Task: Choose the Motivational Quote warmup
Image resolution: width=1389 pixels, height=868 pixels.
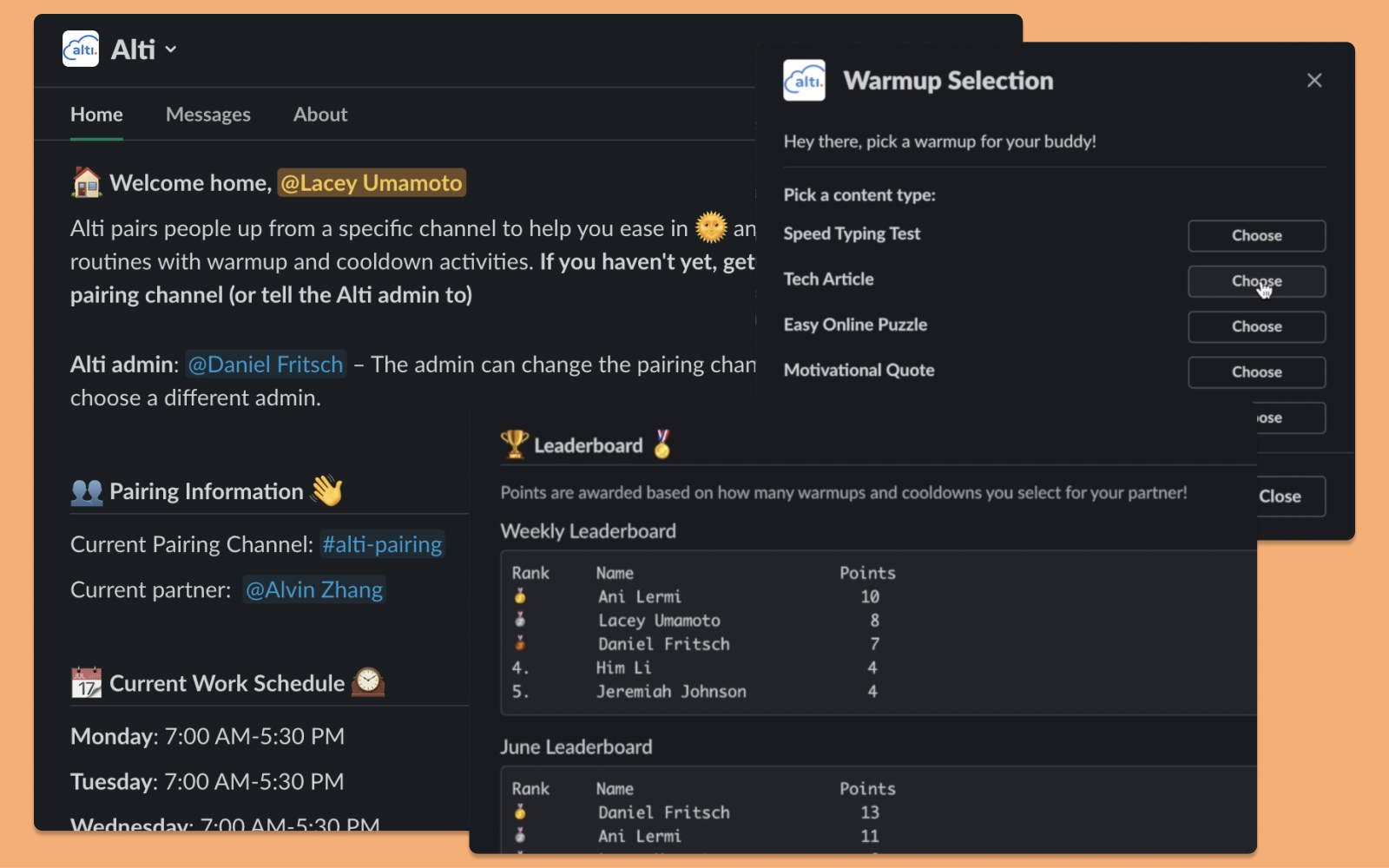Action: click(x=1256, y=372)
